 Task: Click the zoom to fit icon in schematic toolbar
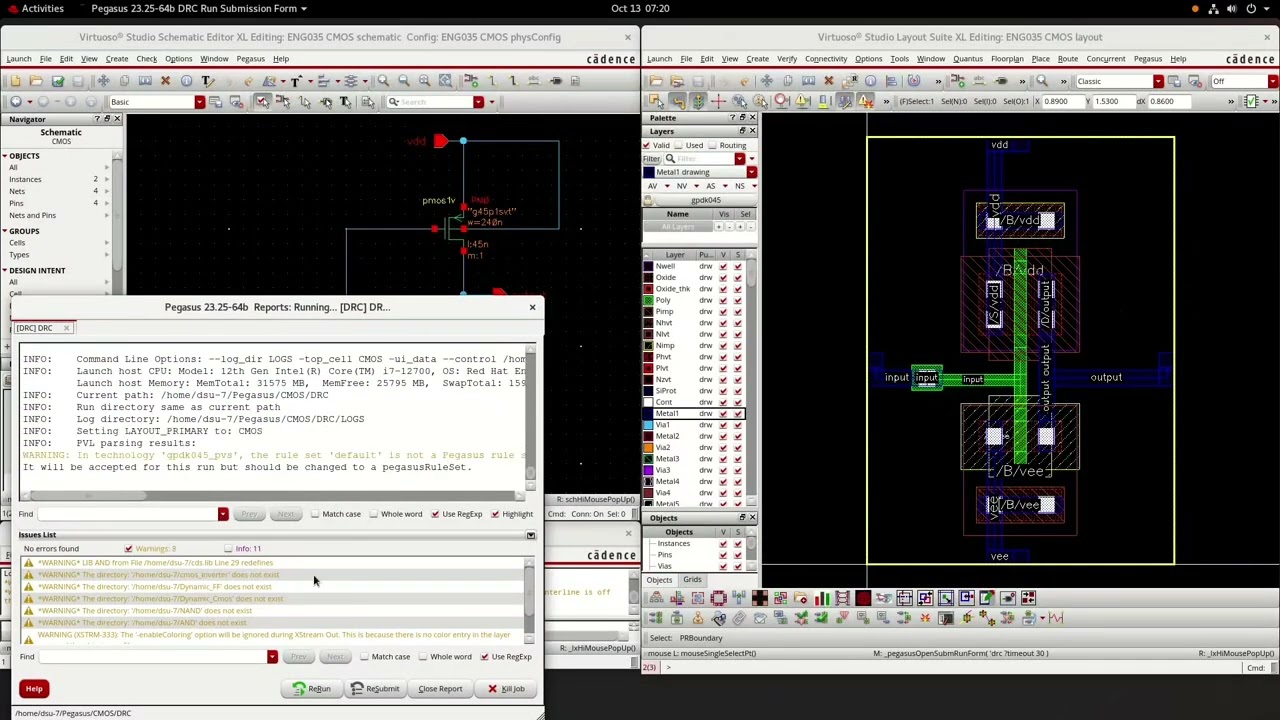pos(445,80)
